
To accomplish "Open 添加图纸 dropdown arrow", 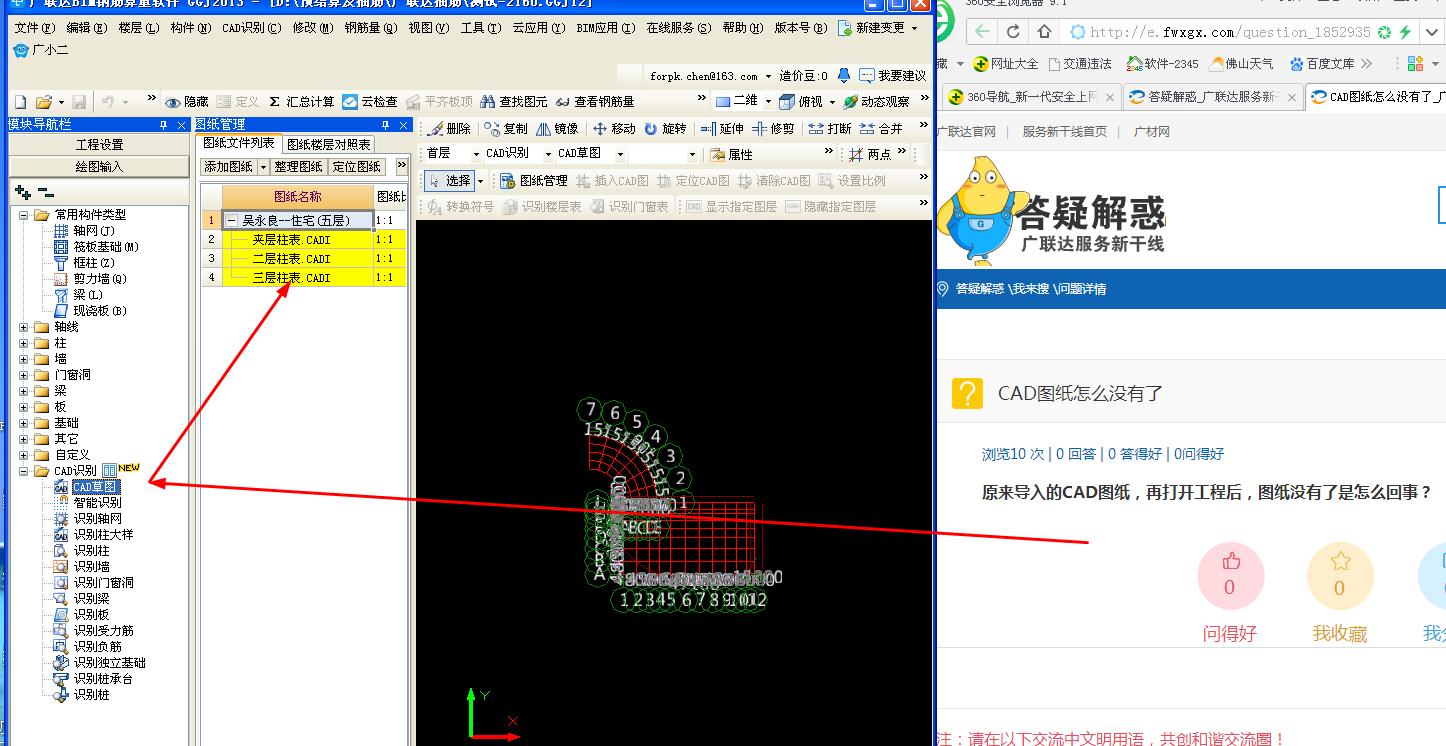I will tap(264, 167).
